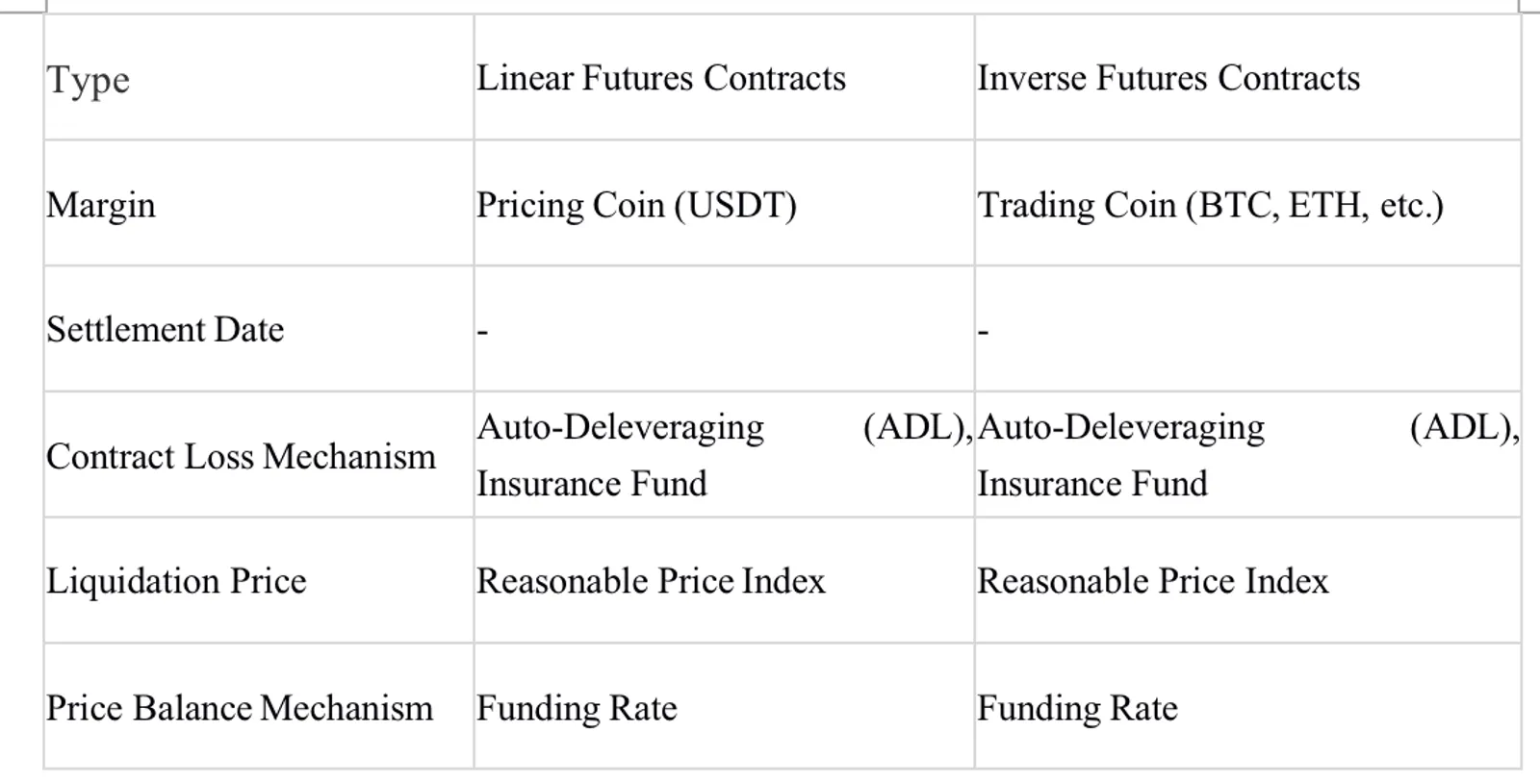Click 'Funding Rate' in the Inverse column
Screen dimensions: 1540x784
click(1077, 709)
